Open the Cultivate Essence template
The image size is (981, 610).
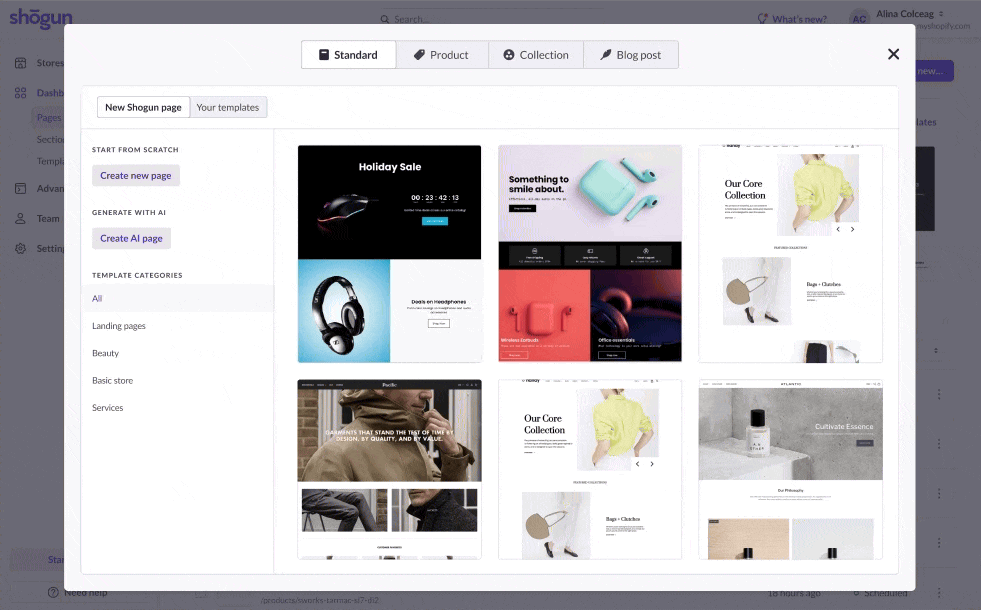point(790,468)
